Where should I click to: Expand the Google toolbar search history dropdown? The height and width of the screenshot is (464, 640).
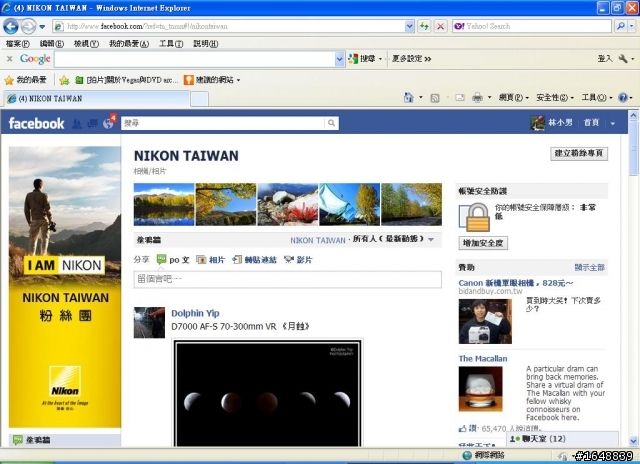coord(340,59)
